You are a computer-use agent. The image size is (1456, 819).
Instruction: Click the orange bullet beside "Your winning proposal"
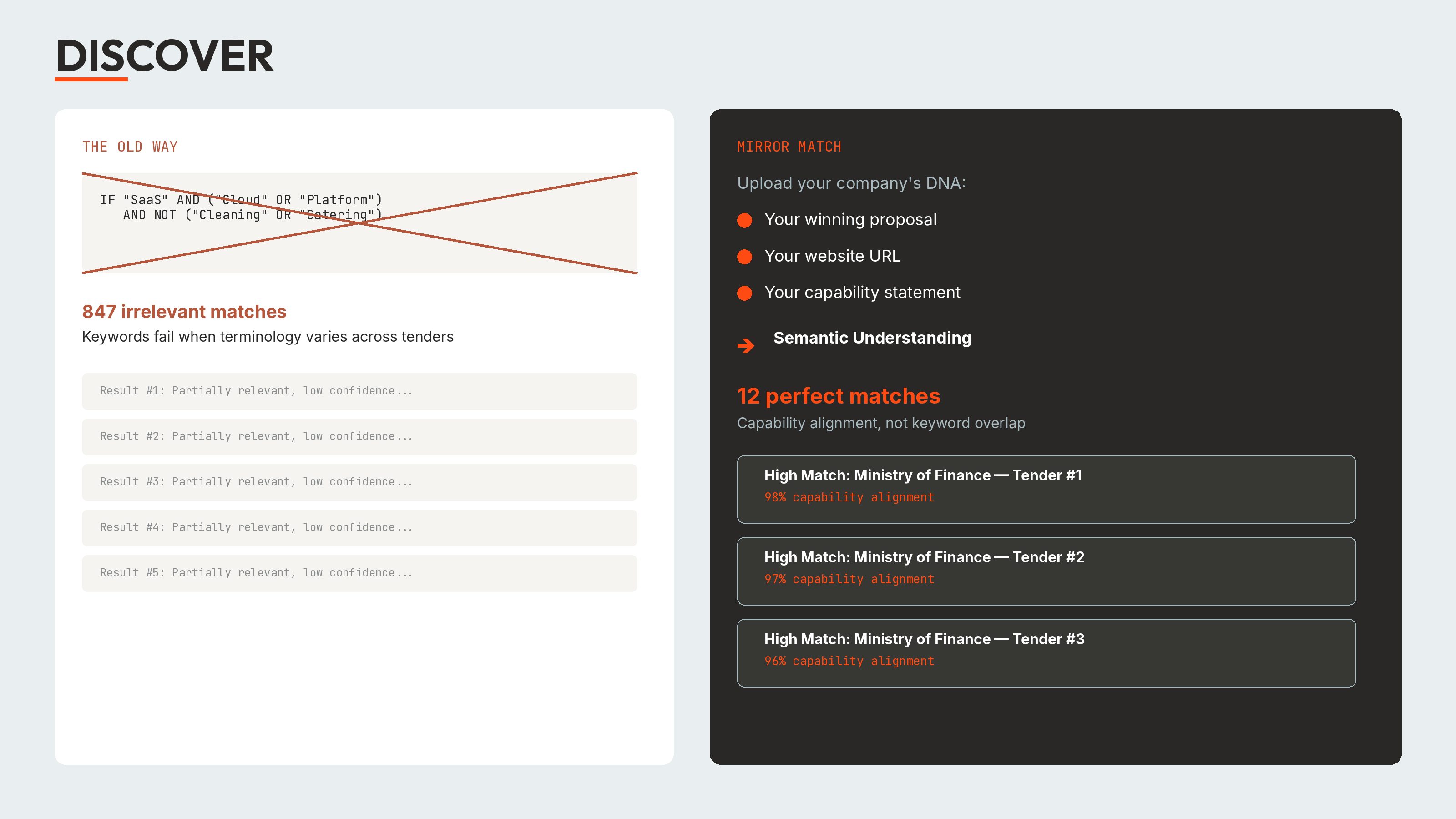tap(744, 220)
